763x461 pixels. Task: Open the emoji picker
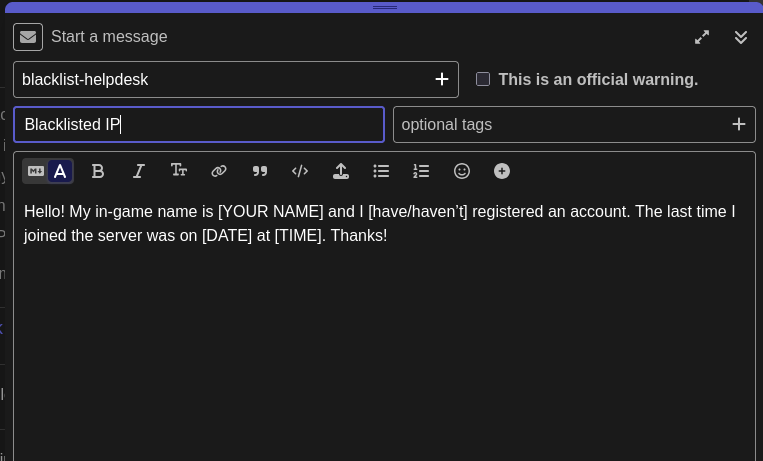click(462, 171)
